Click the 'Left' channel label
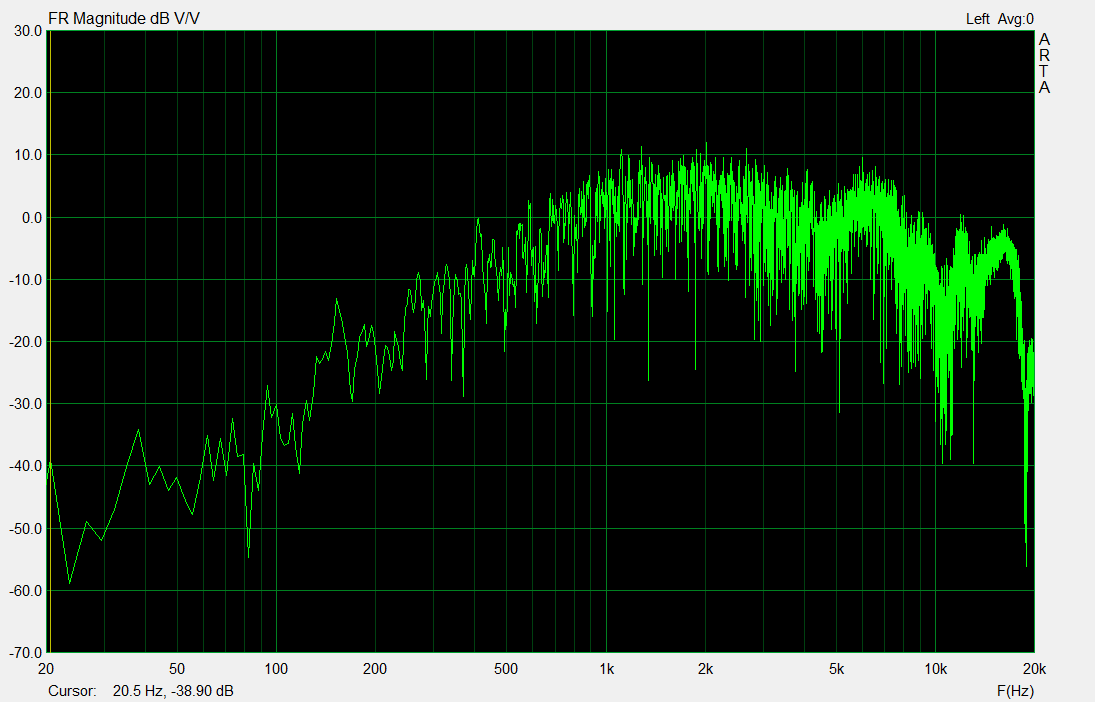 tap(978, 19)
